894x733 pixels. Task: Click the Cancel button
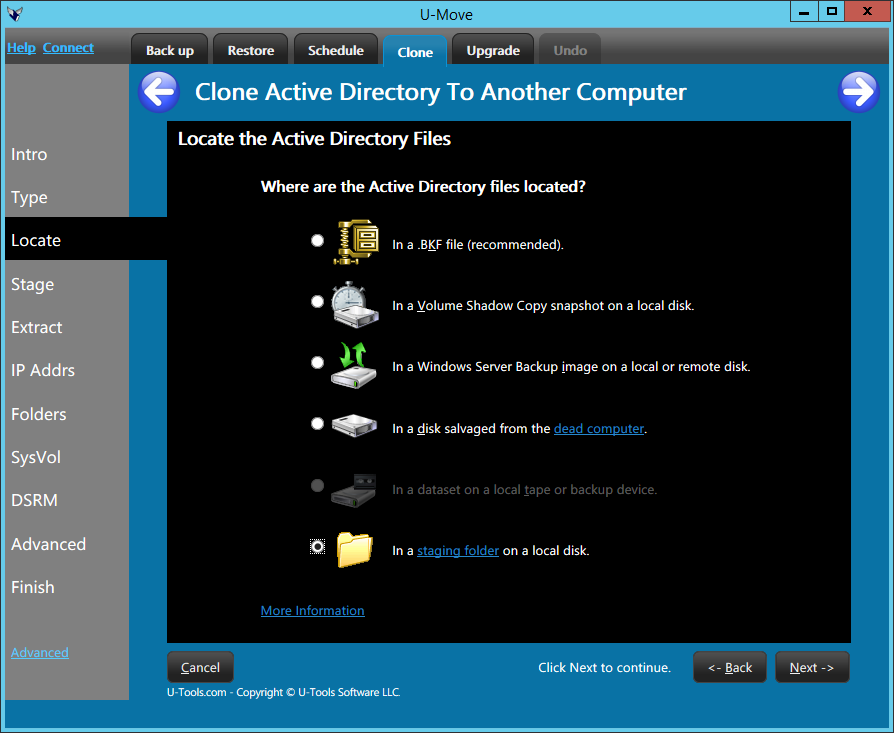click(x=200, y=667)
